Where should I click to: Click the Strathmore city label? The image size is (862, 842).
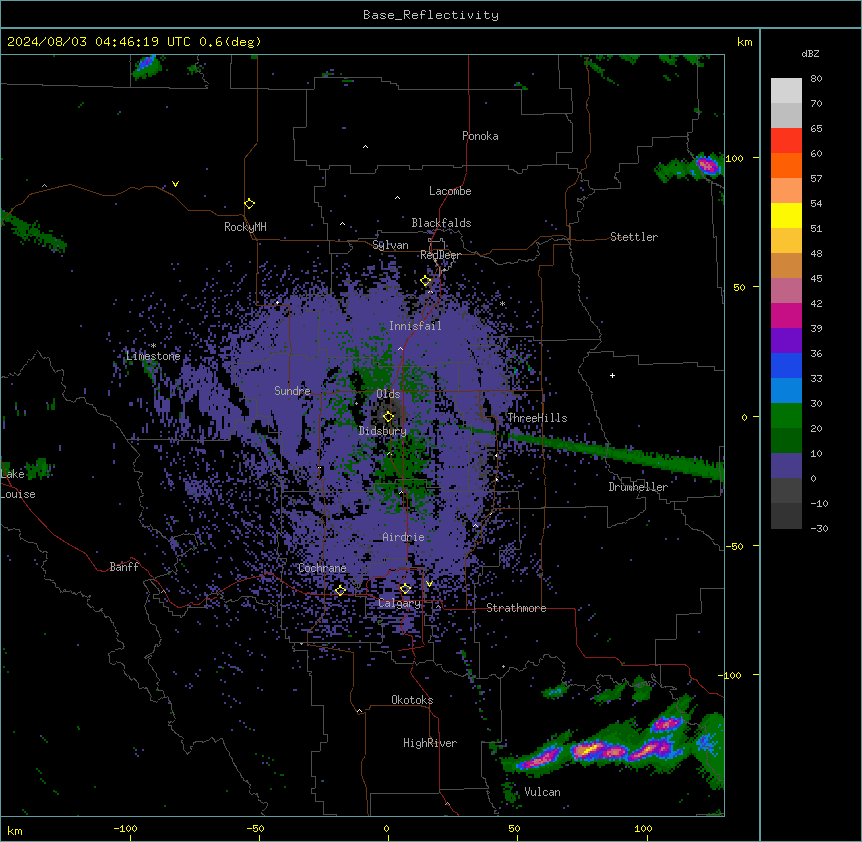coord(516,608)
